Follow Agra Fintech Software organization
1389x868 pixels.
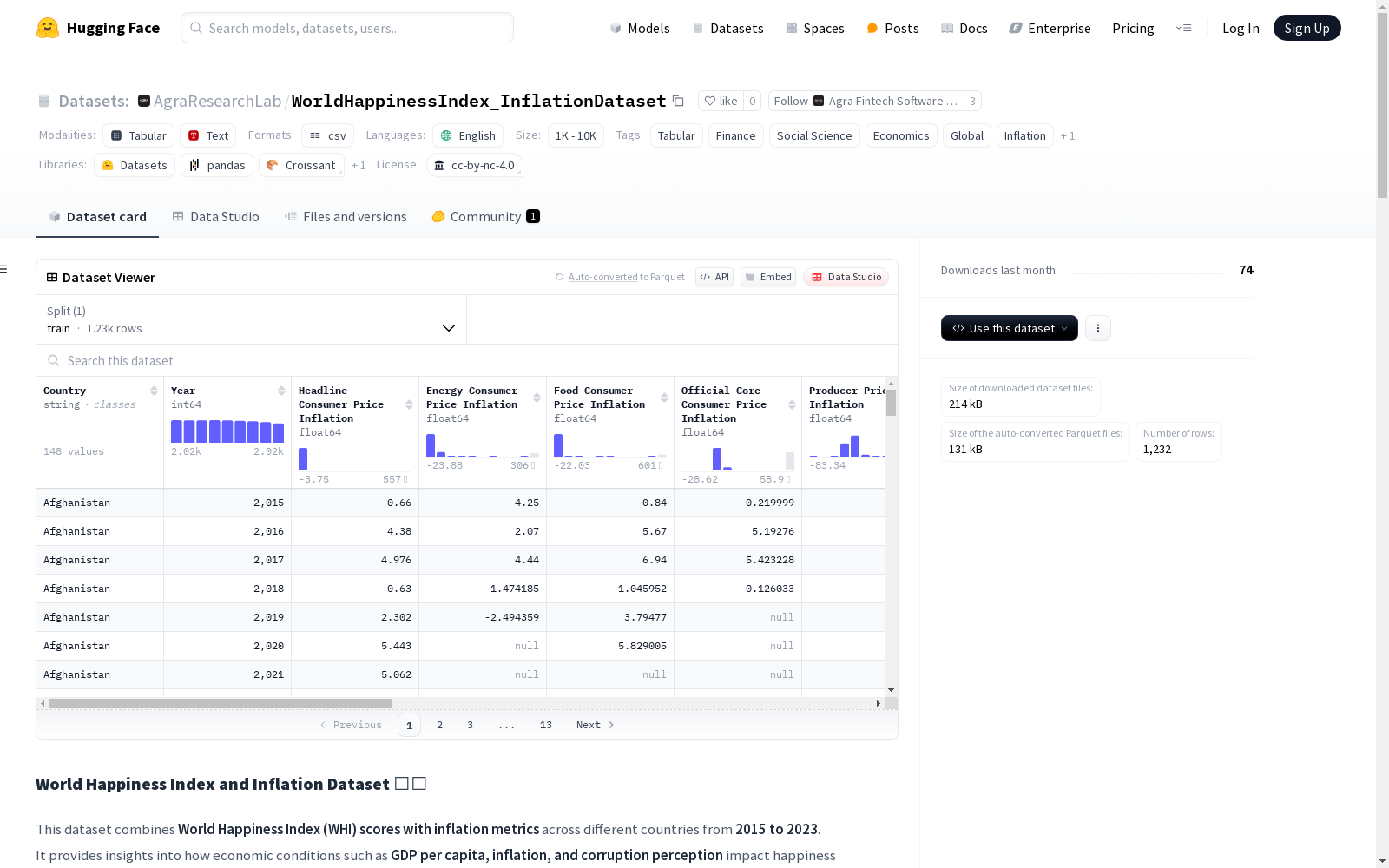[x=866, y=102]
